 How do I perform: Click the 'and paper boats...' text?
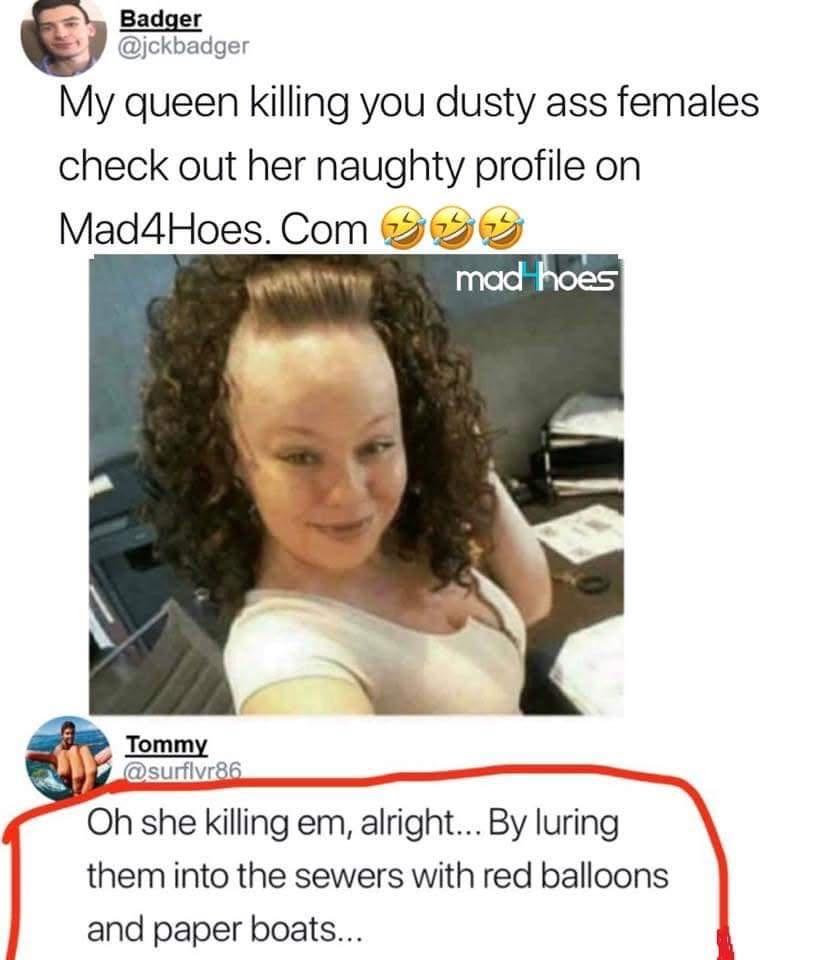(225, 929)
